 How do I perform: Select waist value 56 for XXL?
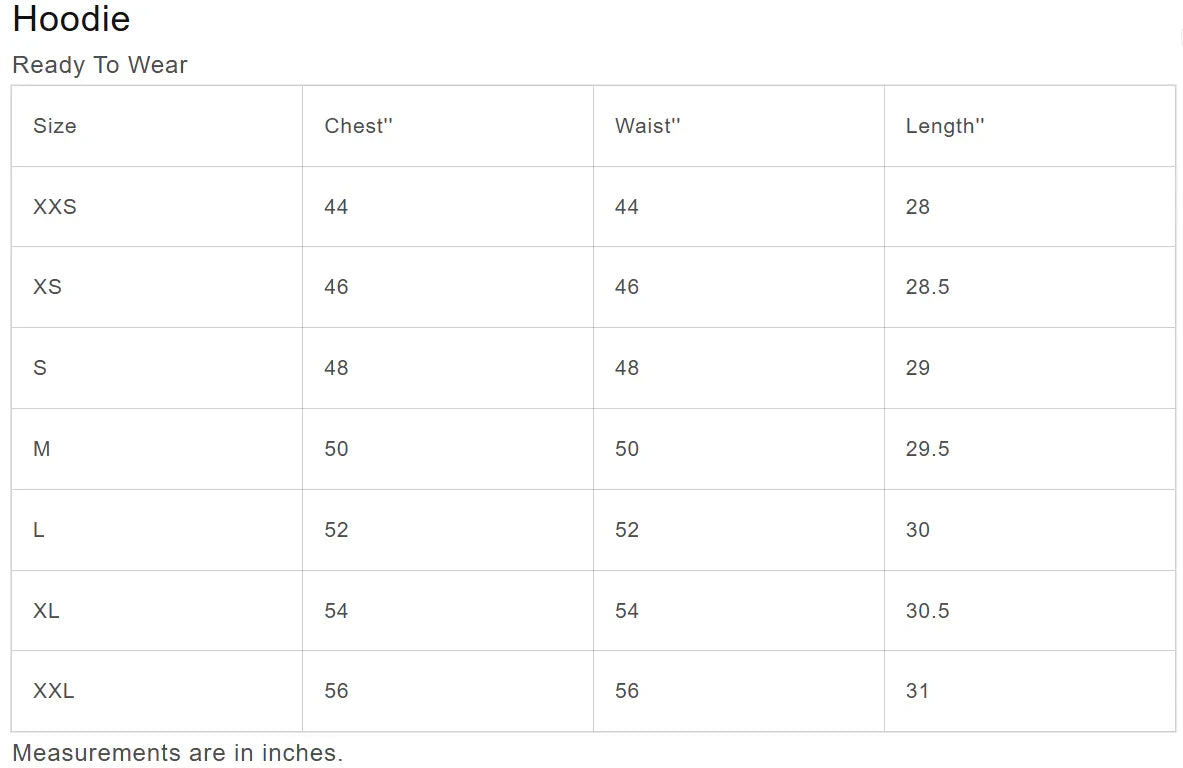tap(627, 691)
